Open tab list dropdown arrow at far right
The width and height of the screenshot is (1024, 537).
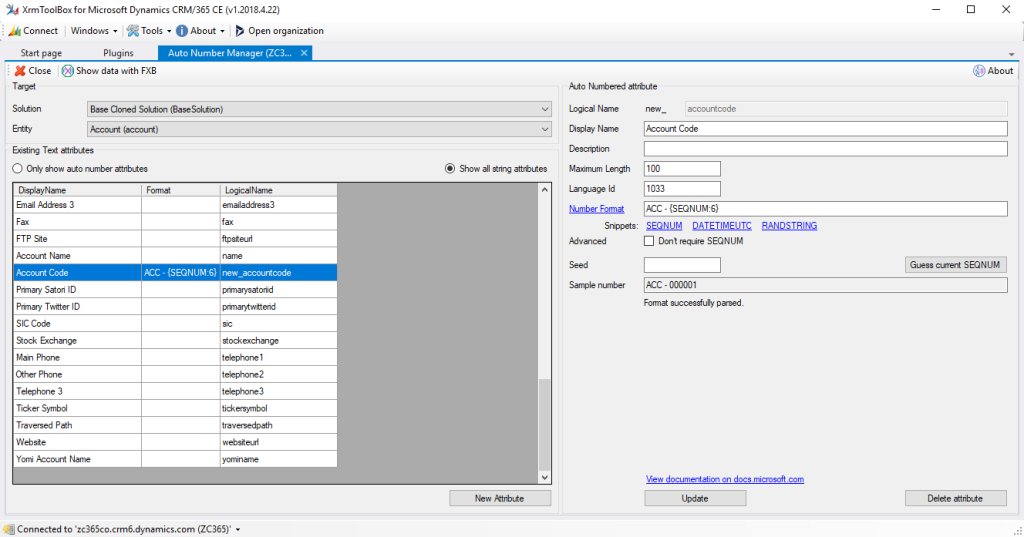coord(1011,54)
